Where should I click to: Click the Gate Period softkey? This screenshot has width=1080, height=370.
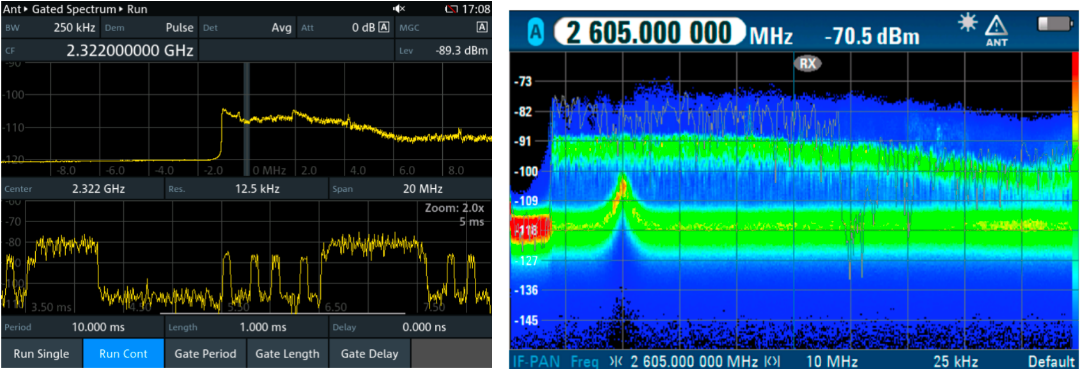click(205, 353)
